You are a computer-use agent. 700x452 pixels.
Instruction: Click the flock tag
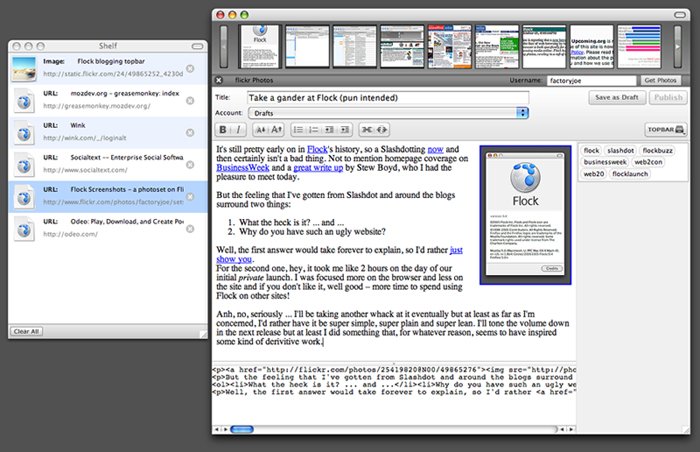[x=591, y=151]
